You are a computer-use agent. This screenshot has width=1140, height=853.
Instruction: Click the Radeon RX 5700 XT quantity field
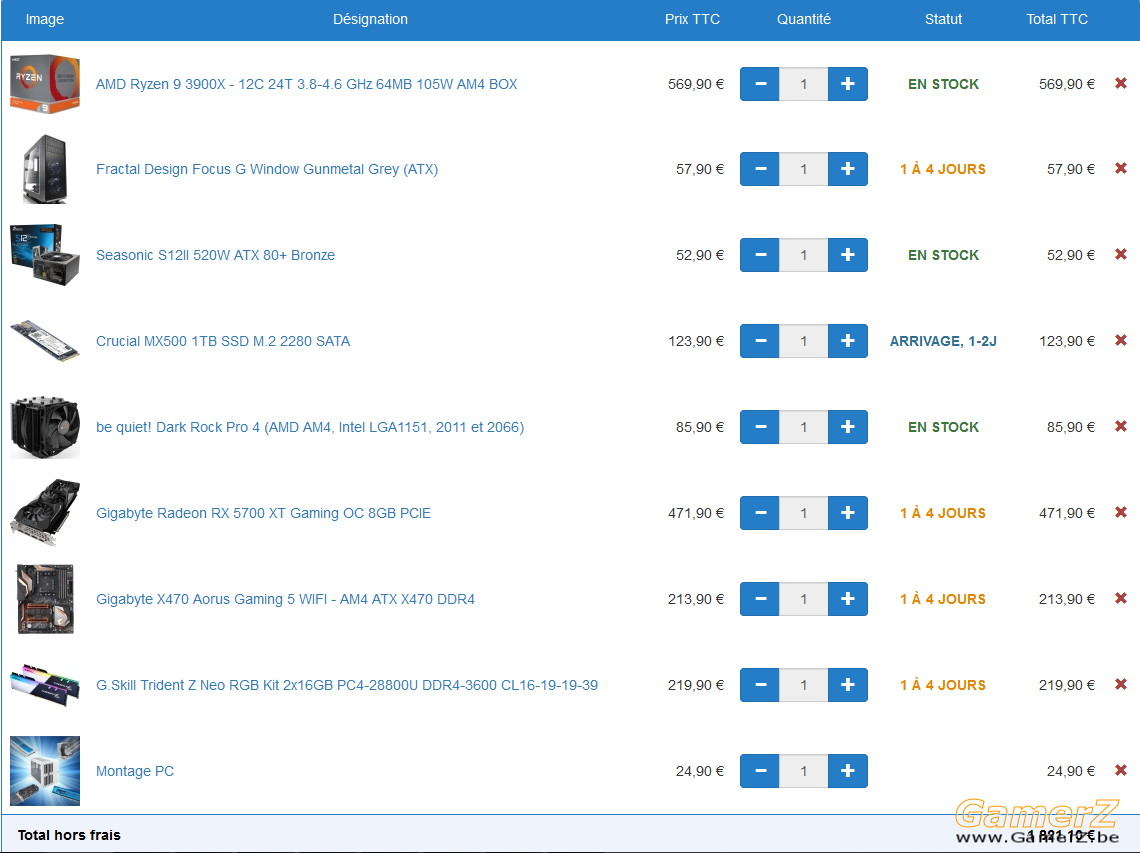tap(803, 513)
